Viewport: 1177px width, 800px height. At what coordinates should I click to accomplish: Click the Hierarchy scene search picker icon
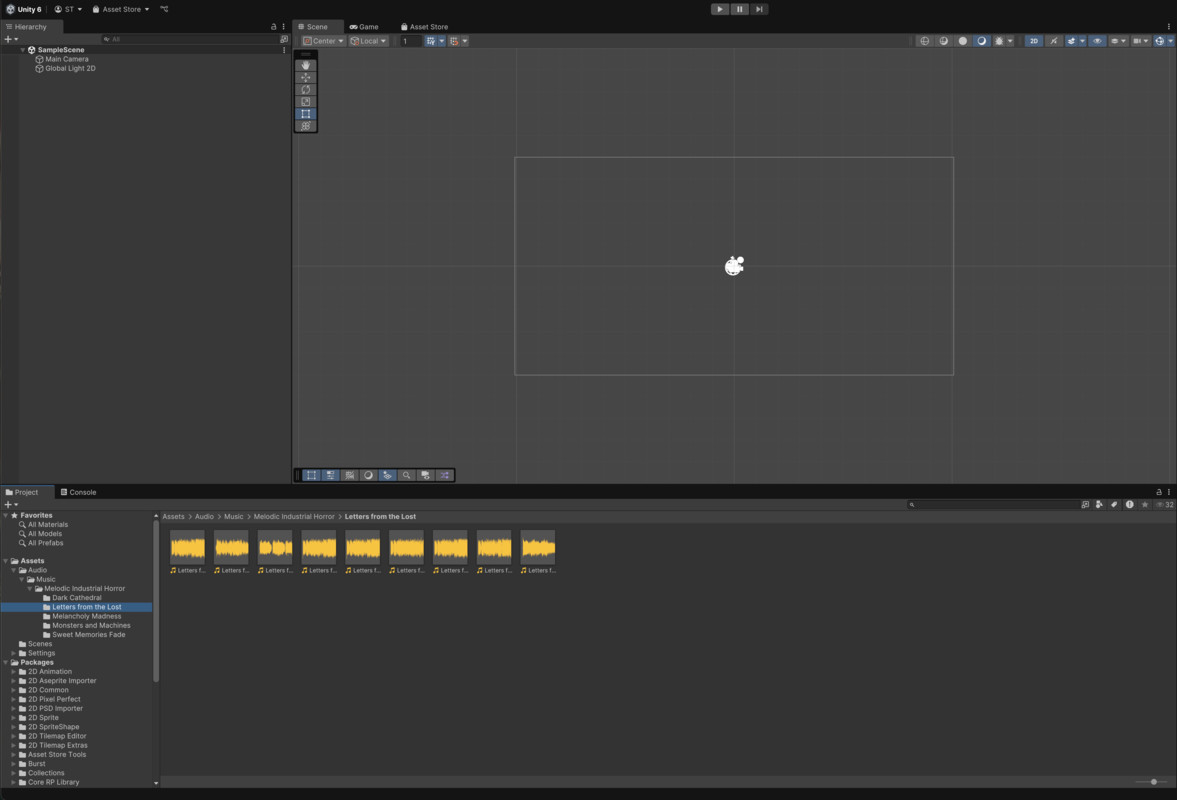[284, 39]
